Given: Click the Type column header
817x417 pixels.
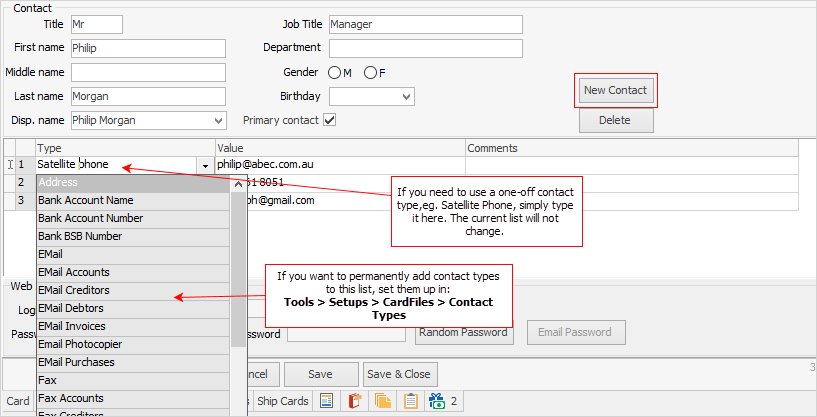Looking at the screenshot, I should point(125,148).
